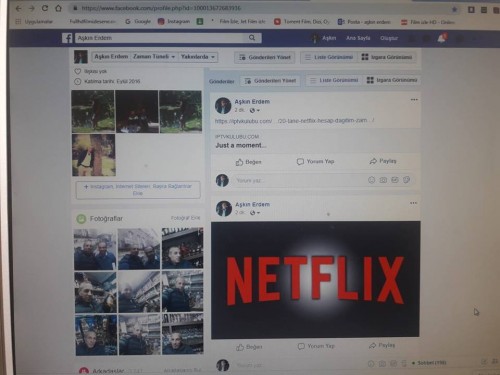The height and width of the screenshot is (375, 500).
Task: Open the three-dot menu on the Netflix post
Action: tap(413, 203)
